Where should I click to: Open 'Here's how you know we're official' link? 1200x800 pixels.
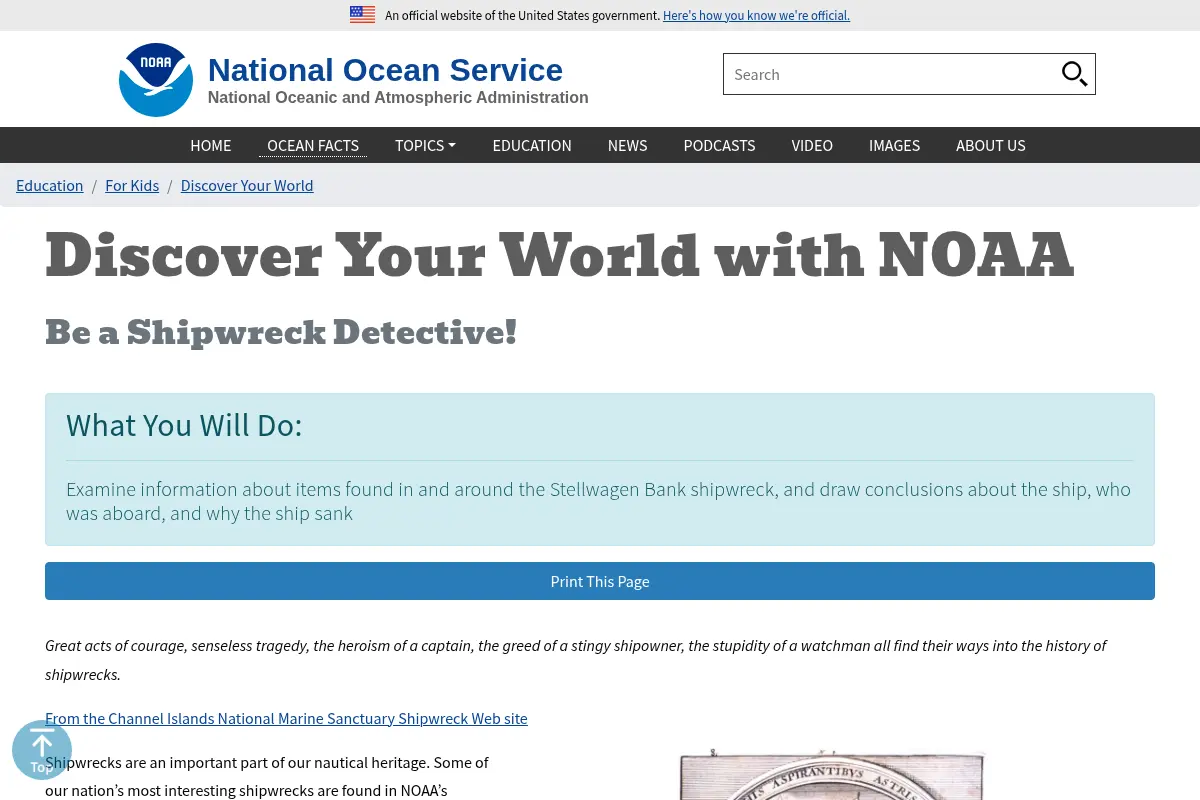pos(756,15)
